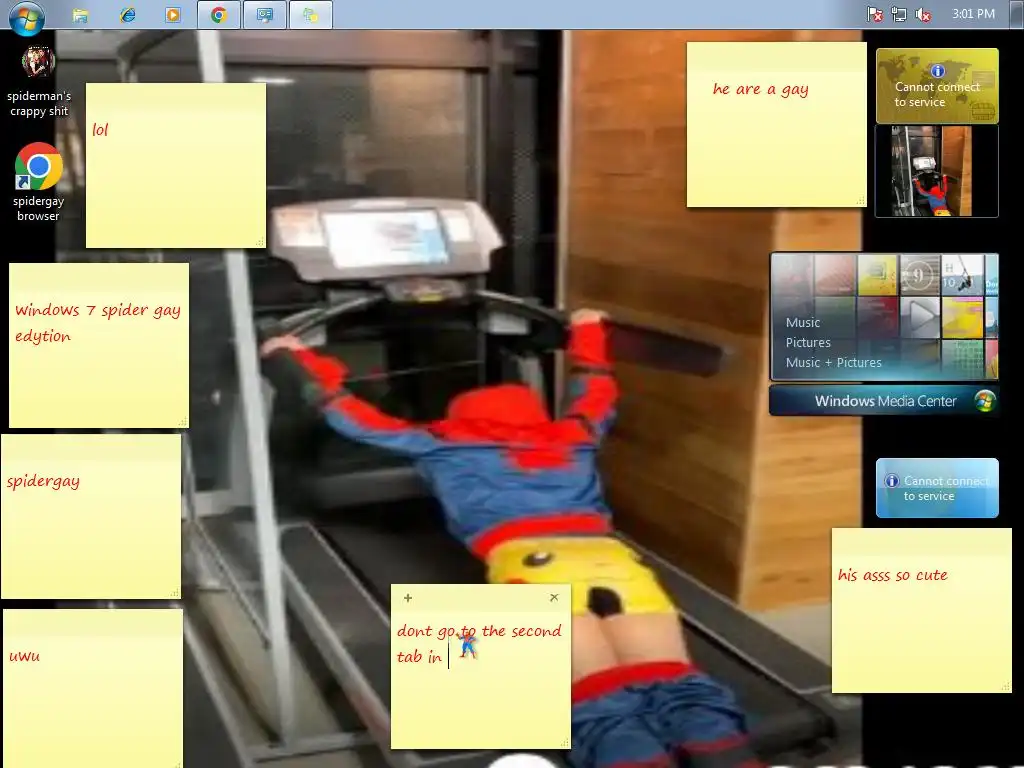The width and height of the screenshot is (1024, 768).
Task: Select the sticky note starting "Windows 7"
Action: (x=99, y=345)
